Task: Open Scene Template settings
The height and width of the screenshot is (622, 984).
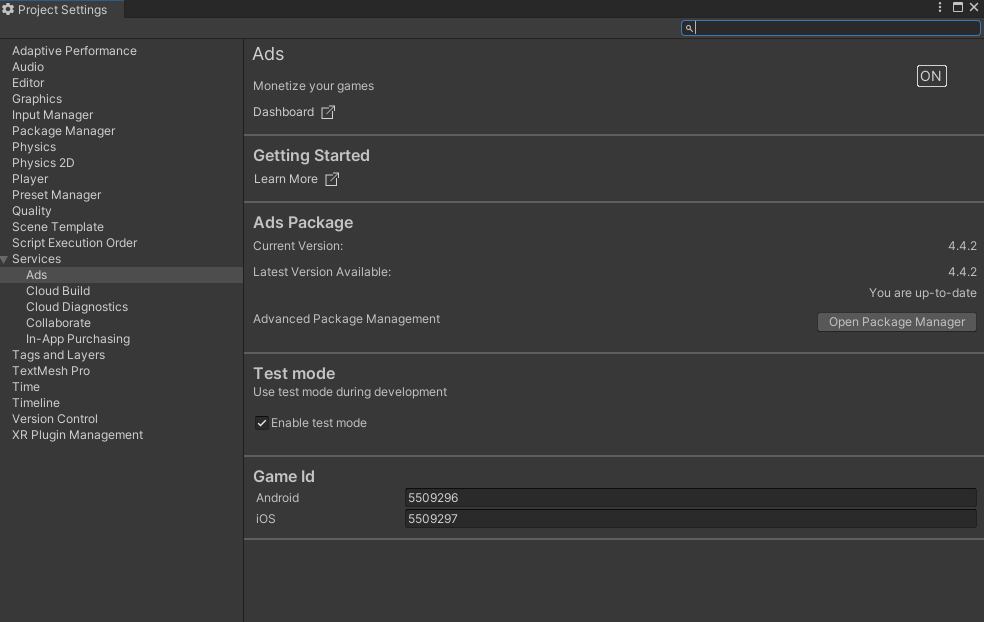Action: 58,227
